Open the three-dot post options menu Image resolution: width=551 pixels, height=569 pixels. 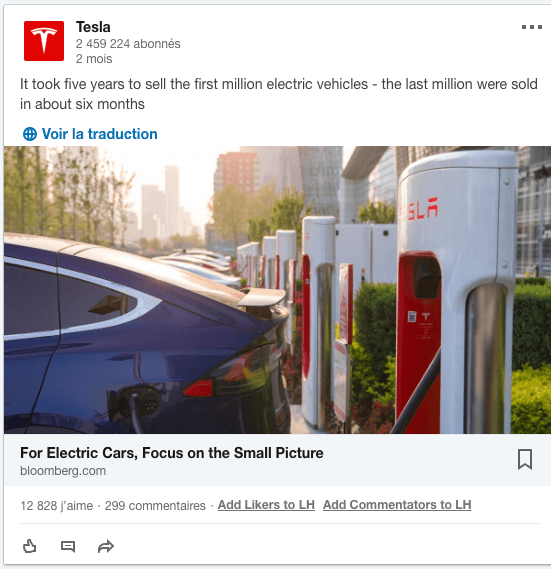pyautogui.click(x=532, y=27)
